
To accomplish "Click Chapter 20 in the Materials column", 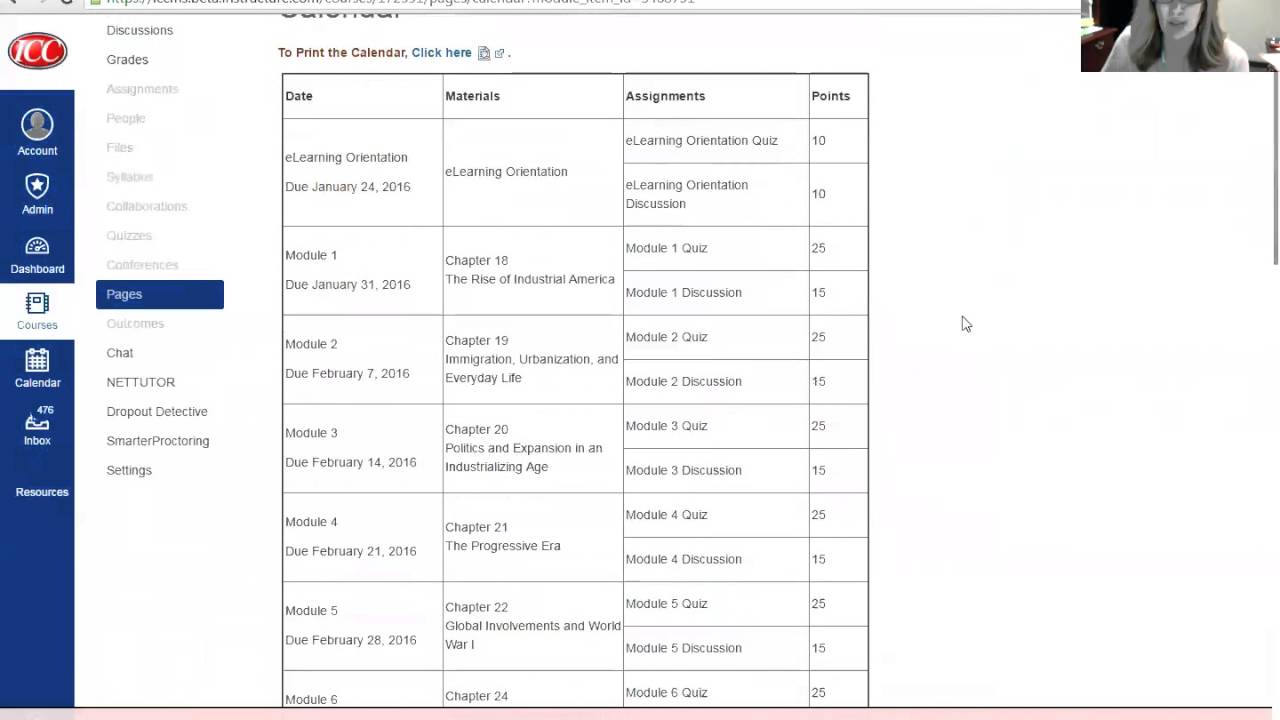I will pyautogui.click(x=476, y=430).
